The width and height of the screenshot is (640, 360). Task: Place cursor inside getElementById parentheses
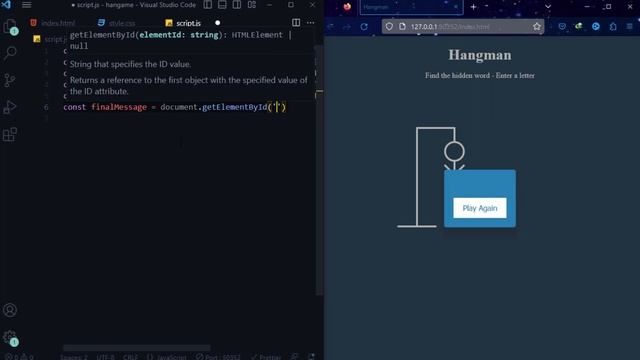coord(277,107)
